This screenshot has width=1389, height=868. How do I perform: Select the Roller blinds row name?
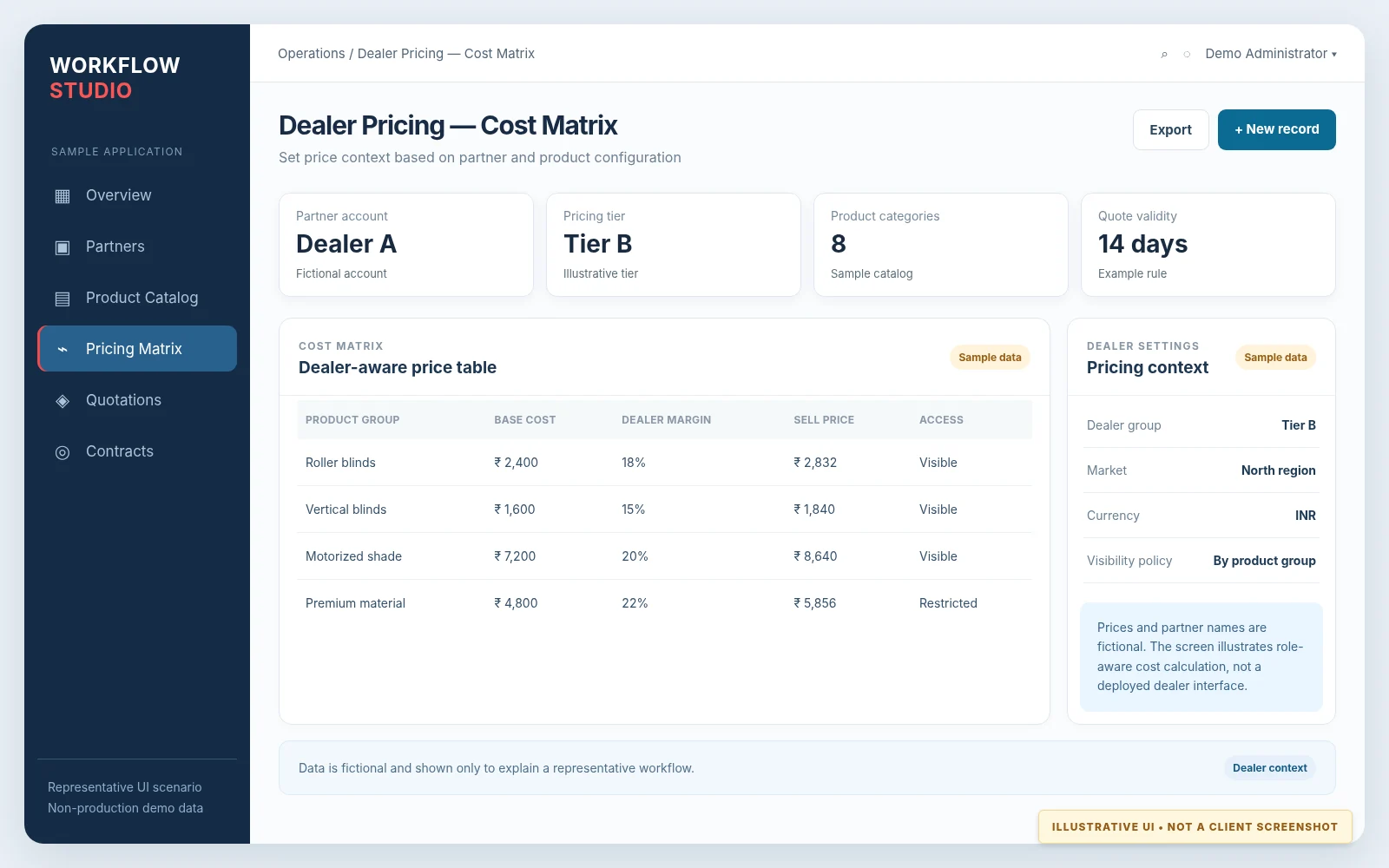[x=340, y=463]
